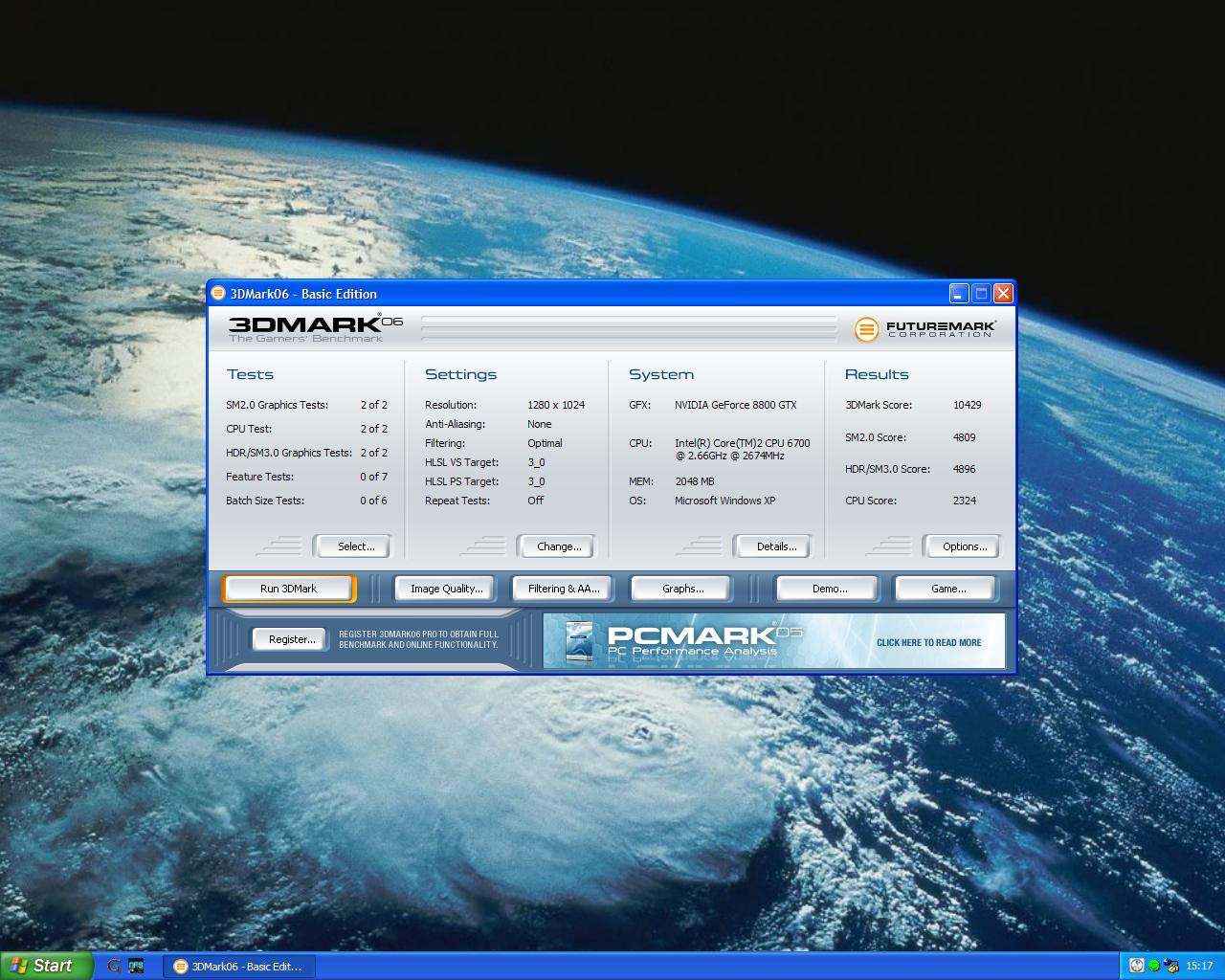Viewport: 1225px width, 980px height.
Task: Close the 3DMark06 window
Action: tap(1003, 294)
